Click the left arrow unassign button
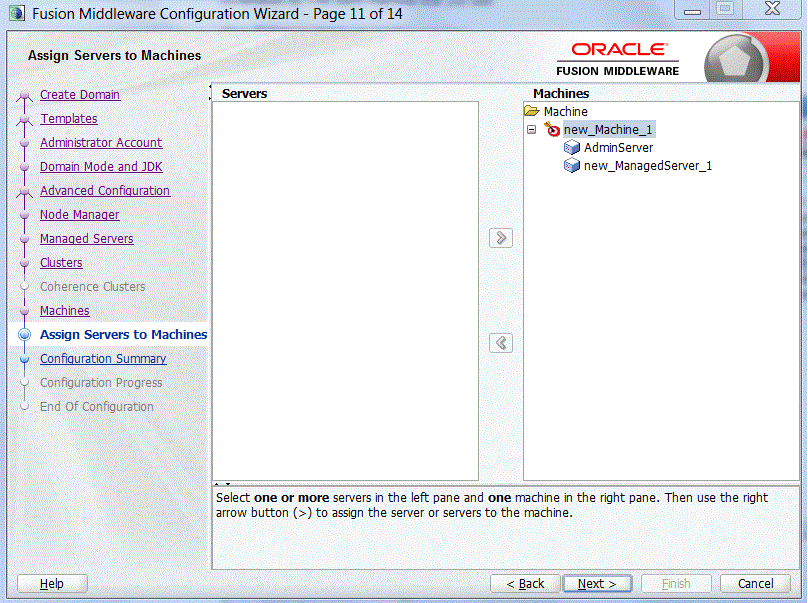This screenshot has width=808, height=603. click(x=500, y=343)
